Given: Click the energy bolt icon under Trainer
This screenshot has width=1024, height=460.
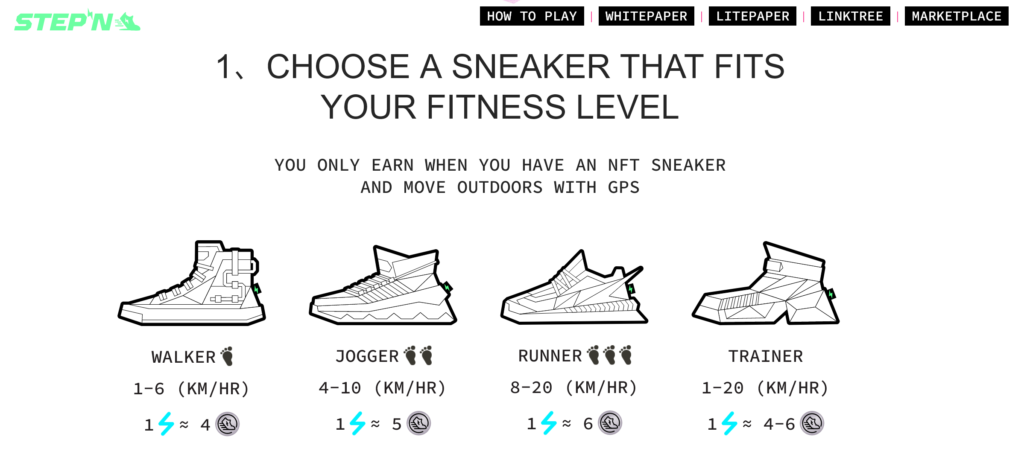Looking at the screenshot, I should (729, 423).
